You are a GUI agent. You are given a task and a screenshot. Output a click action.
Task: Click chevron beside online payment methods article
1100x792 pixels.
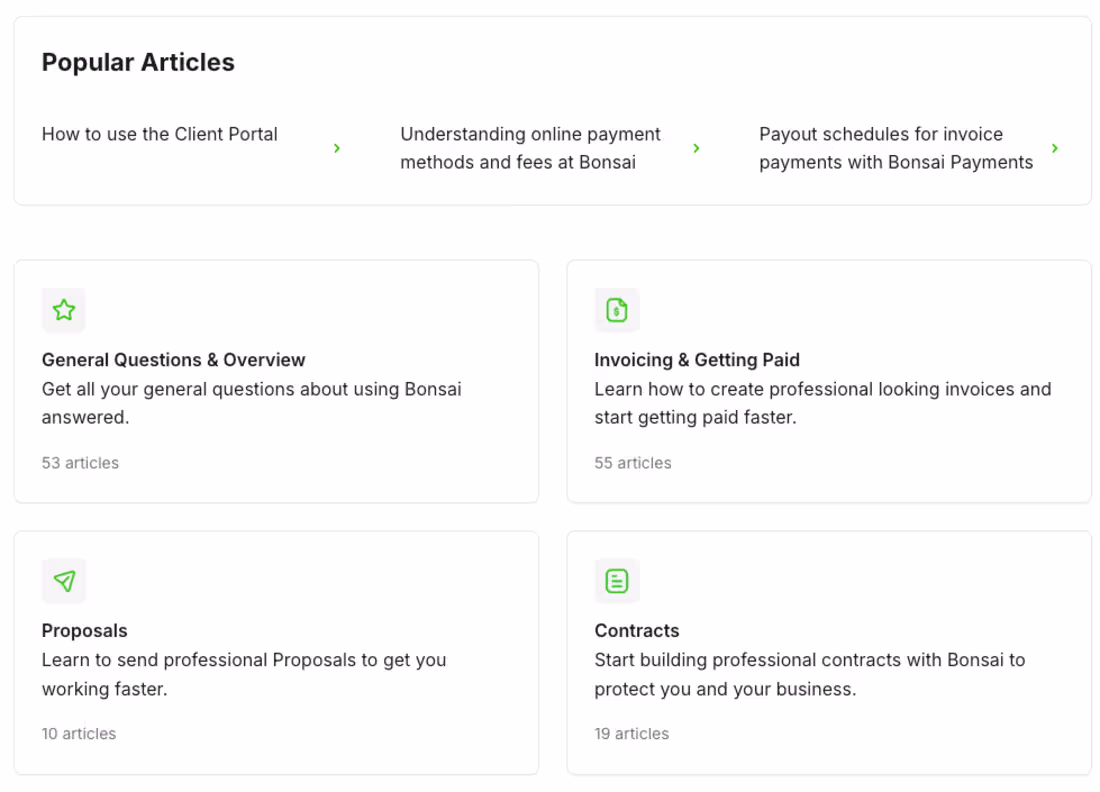click(696, 148)
